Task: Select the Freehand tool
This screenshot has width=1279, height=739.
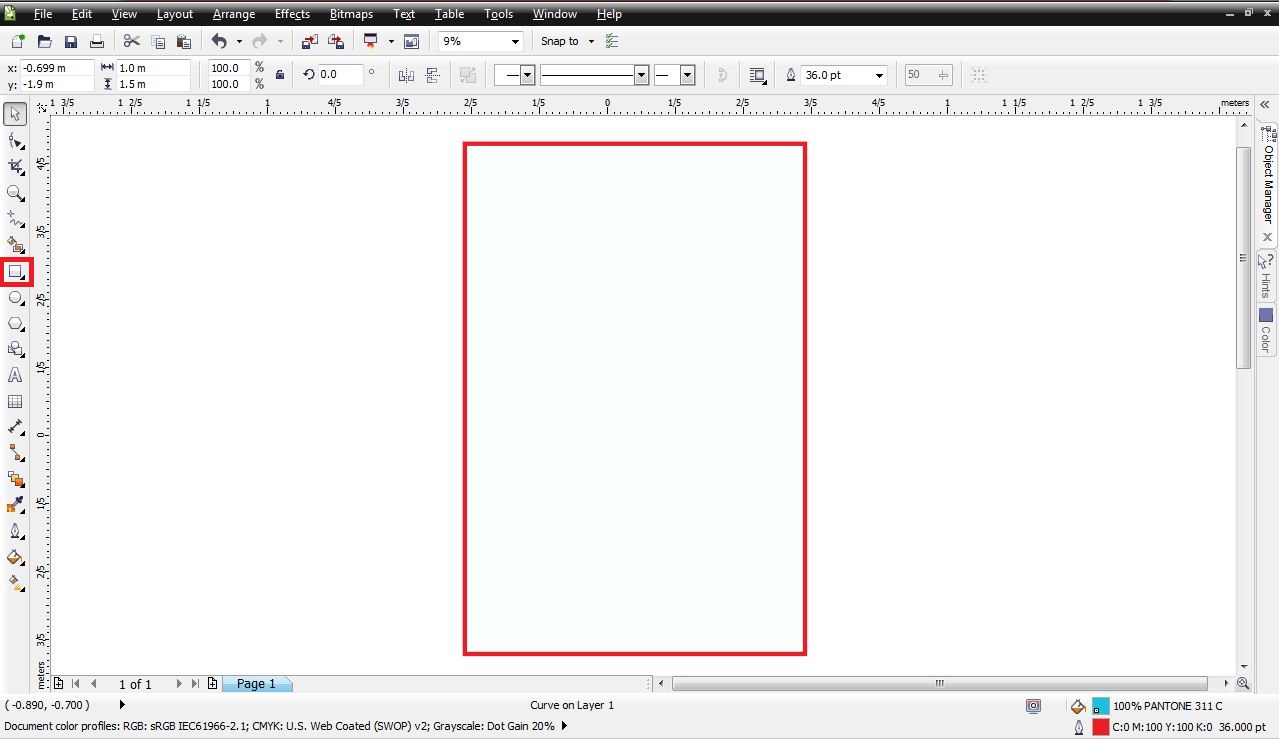Action: point(15,219)
